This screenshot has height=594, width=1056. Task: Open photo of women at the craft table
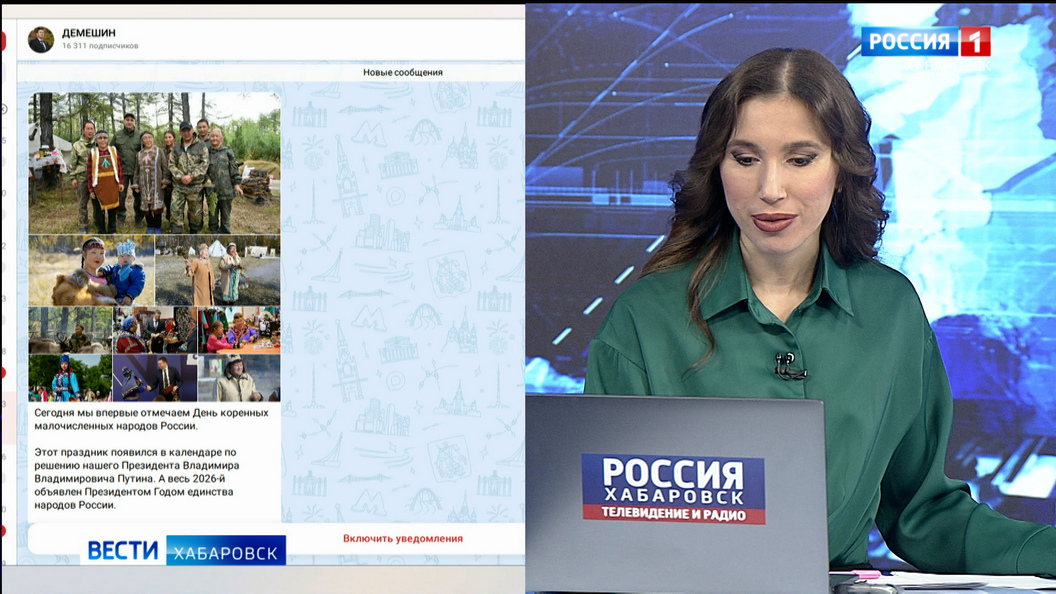[x=239, y=330]
